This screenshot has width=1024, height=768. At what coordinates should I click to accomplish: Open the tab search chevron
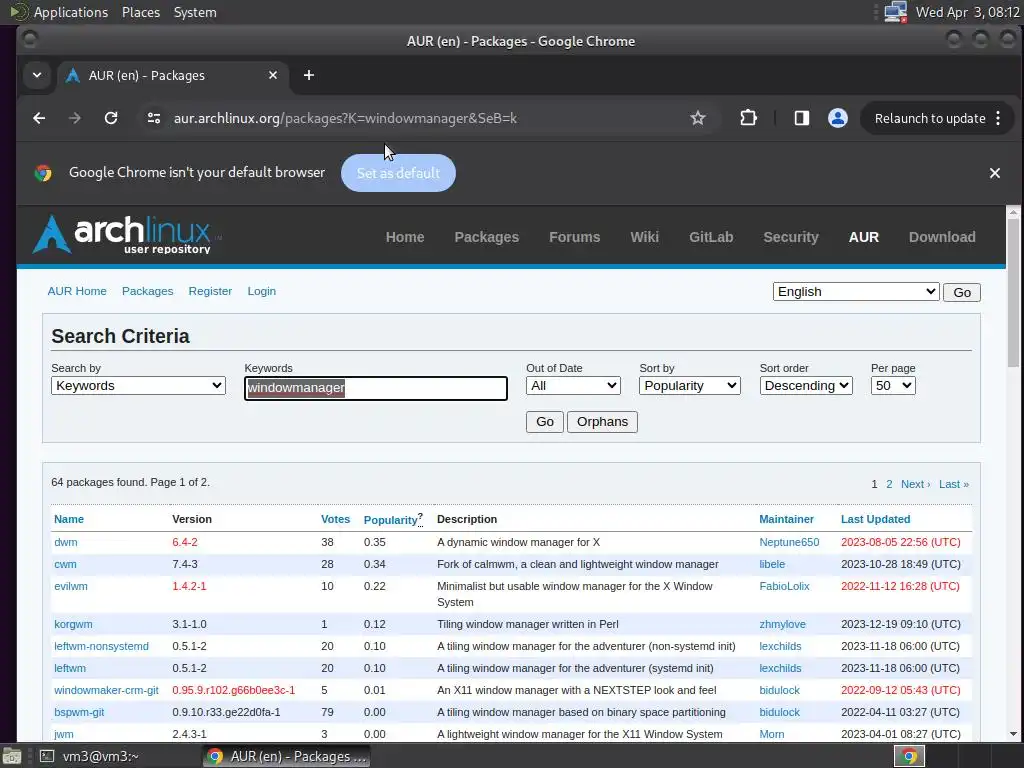pyautogui.click(x=37, y=75)
